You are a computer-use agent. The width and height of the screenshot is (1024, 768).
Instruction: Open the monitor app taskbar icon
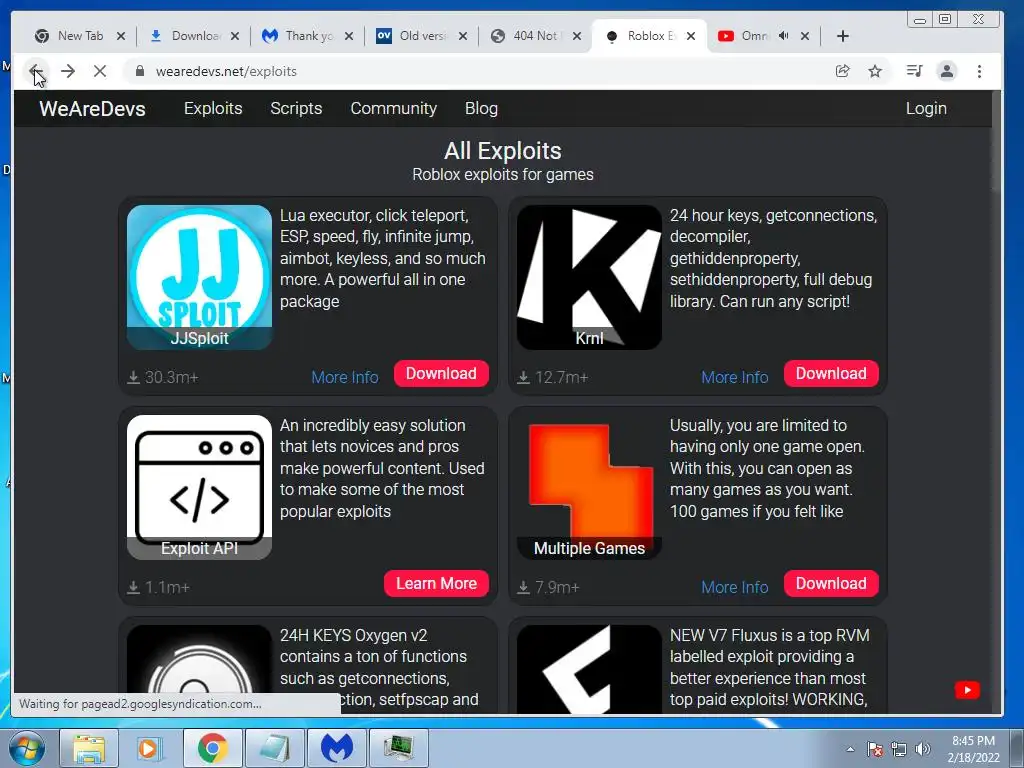pos(398,748)
